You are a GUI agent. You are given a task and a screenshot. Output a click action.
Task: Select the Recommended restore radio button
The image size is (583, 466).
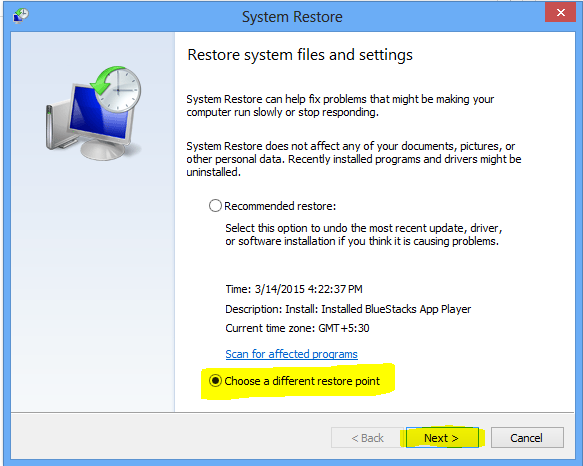(x=215, y=206)
